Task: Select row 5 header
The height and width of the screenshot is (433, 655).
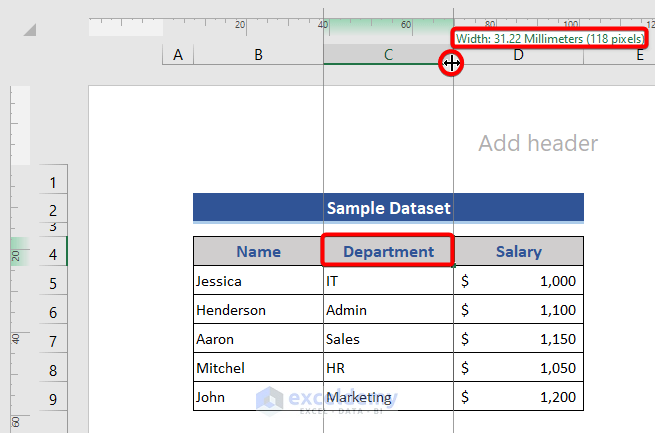Action: tap(53, 281)
